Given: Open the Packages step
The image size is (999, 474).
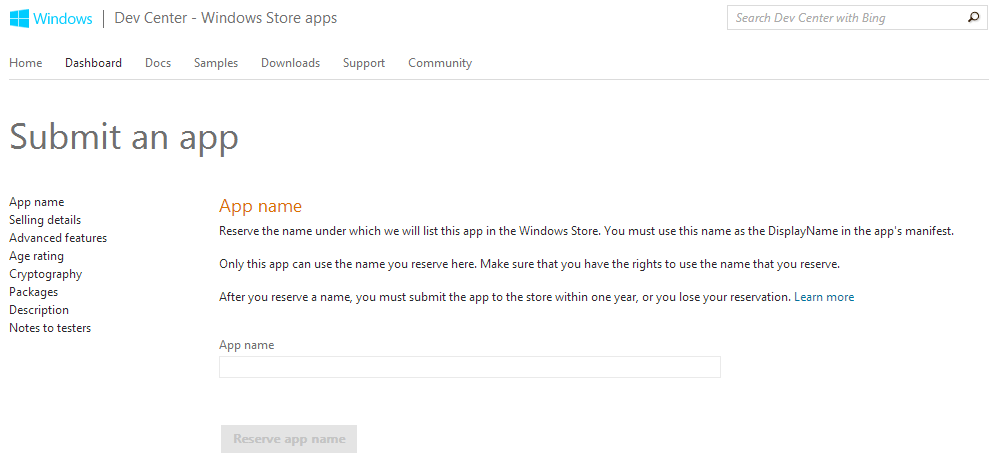Looking at the screenshot, I should (x=33, y=292).
